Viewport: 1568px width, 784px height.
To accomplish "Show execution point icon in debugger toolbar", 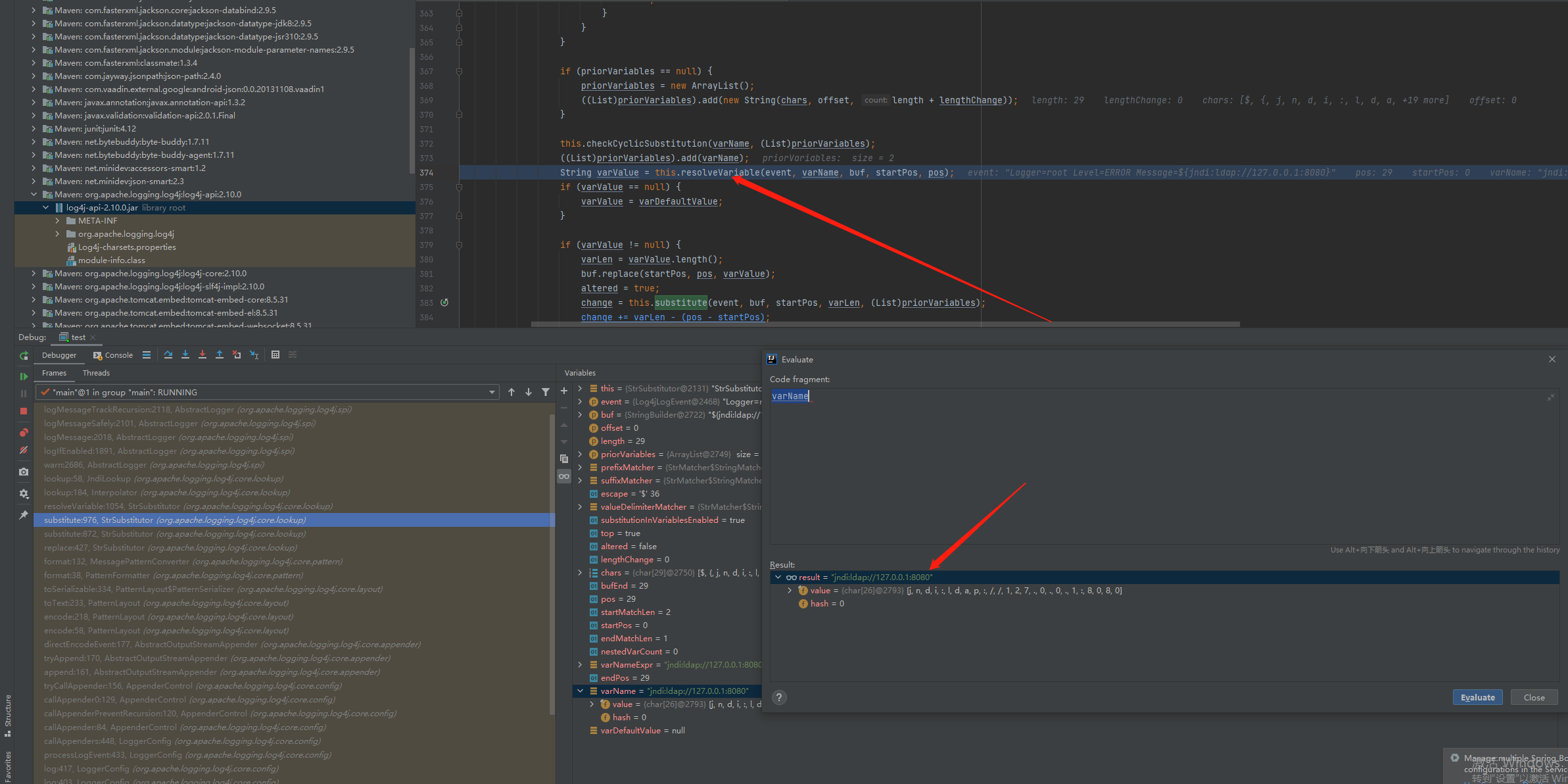I will tap(147, 355).
